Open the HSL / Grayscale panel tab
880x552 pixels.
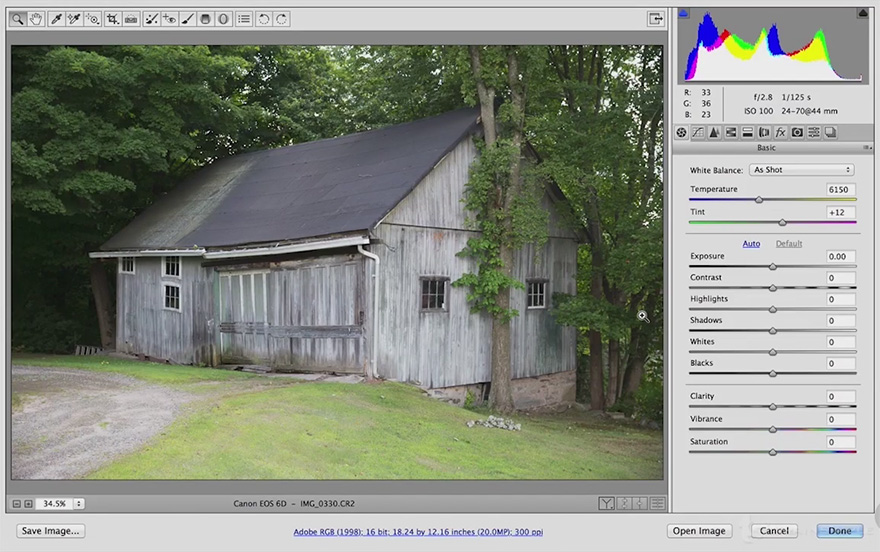click(x=731, y=132)
